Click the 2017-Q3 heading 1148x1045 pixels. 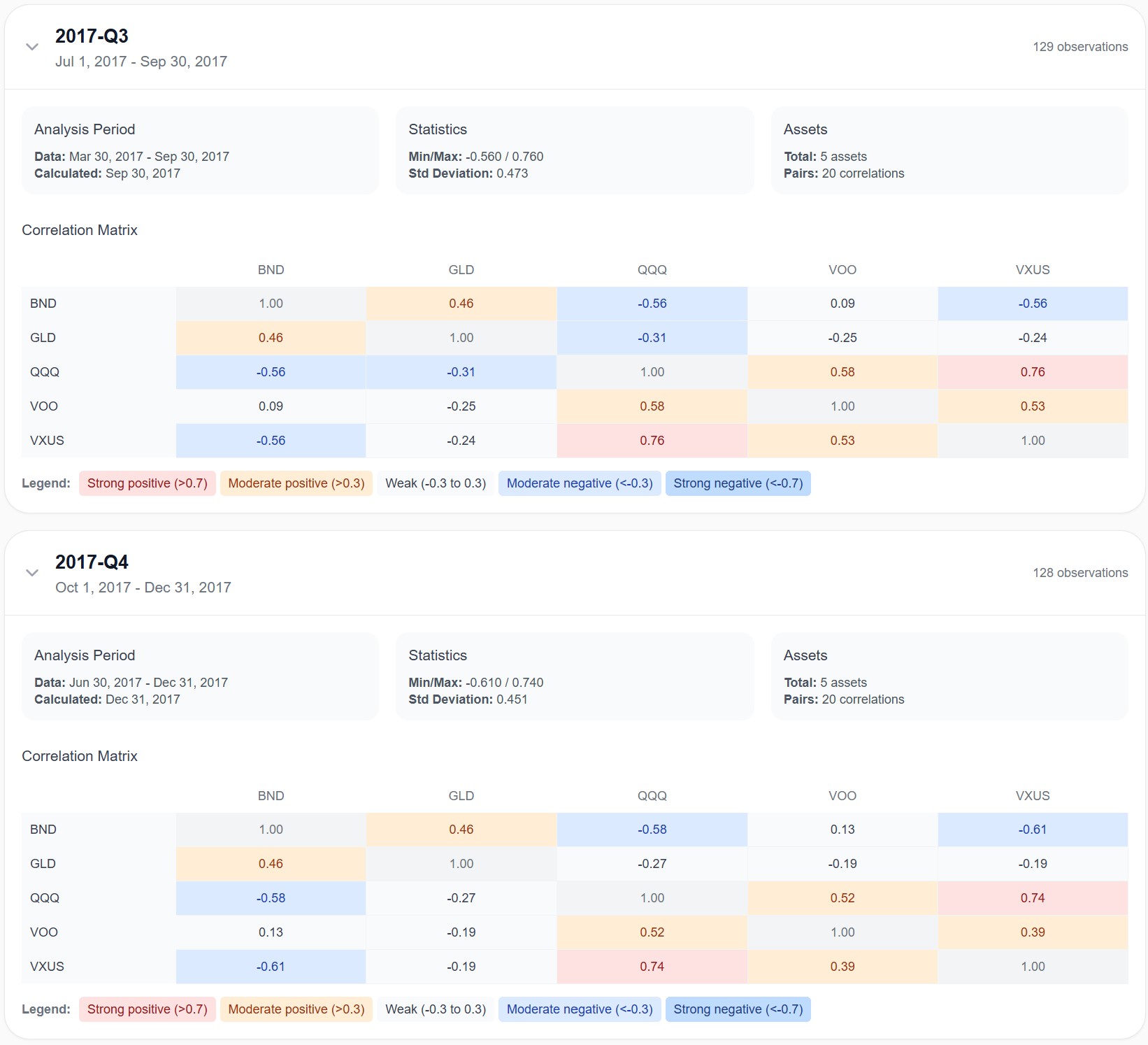(x=92, y=36)
